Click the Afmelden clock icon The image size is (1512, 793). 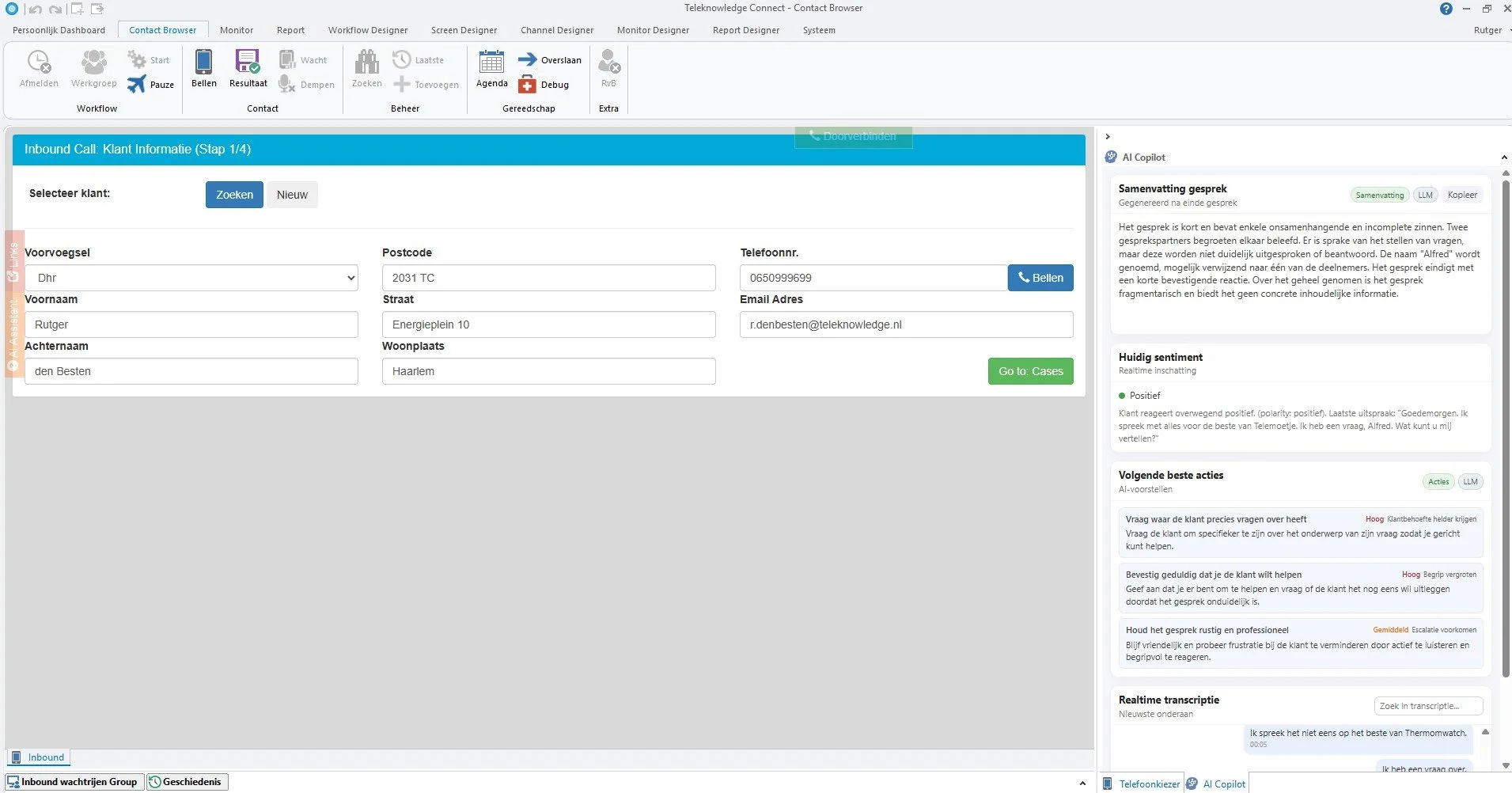pyautogui.click(x=39, y=62)
